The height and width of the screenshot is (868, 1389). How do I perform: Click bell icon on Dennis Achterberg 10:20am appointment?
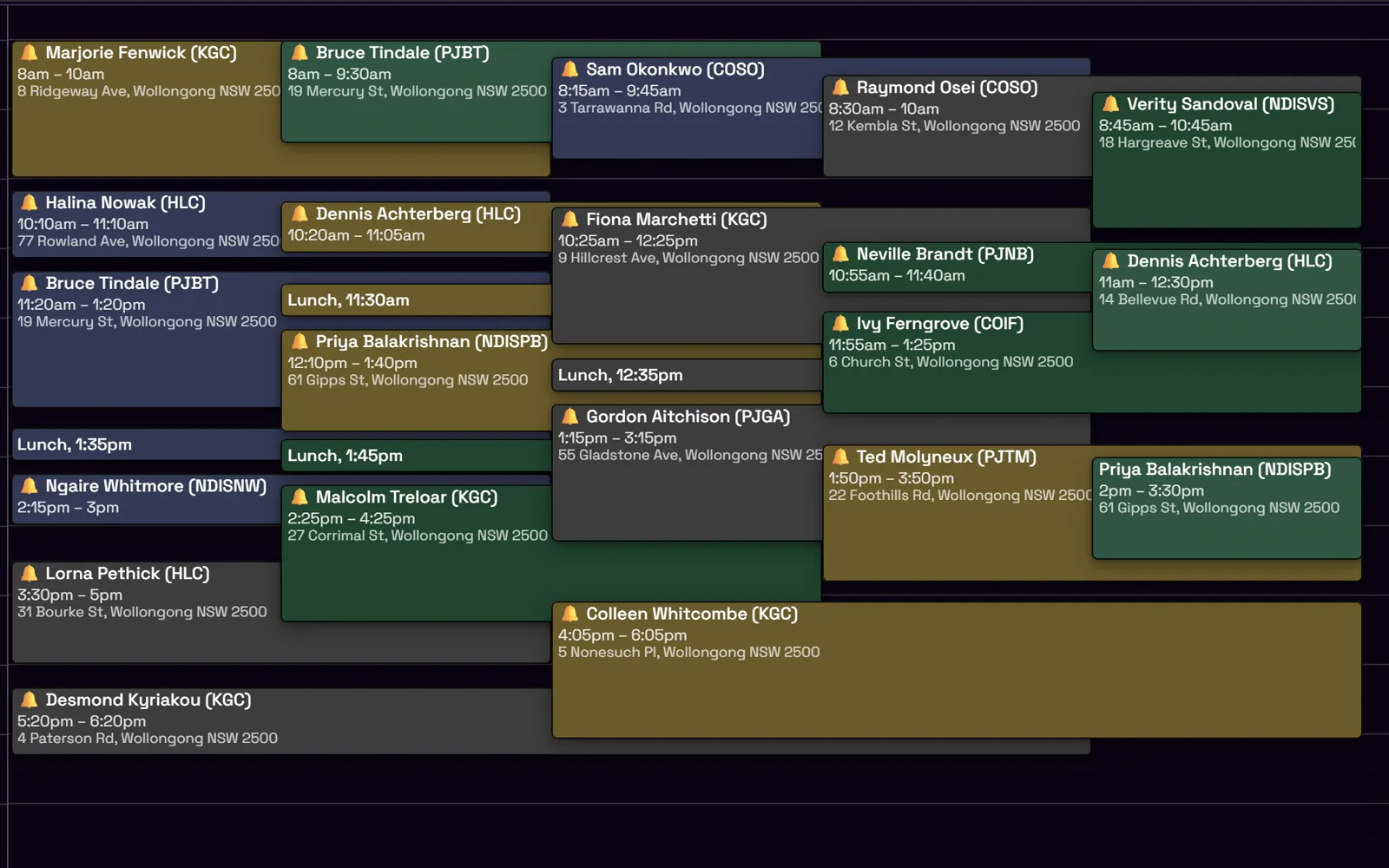click(x=300, y=214)
